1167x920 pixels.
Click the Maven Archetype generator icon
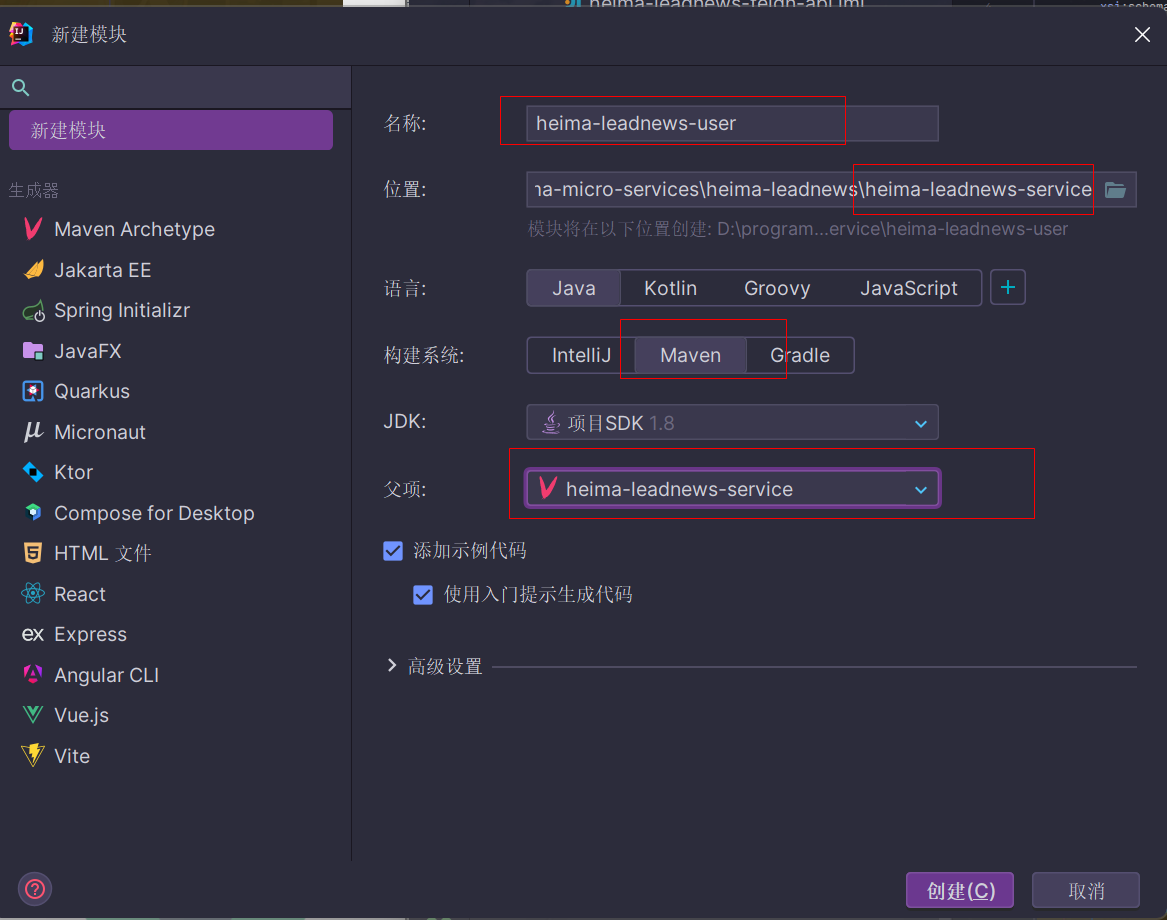click(33, 229)
